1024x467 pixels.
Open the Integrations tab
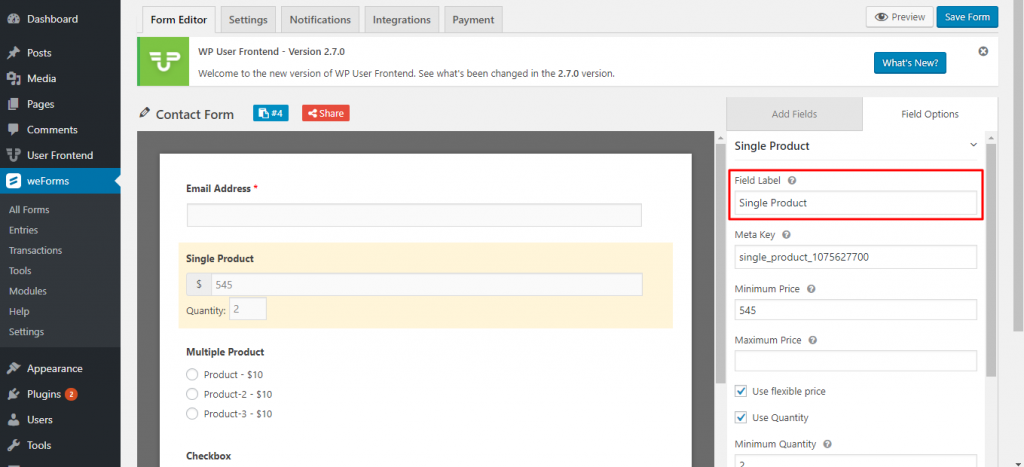click(x=402, y=19)
